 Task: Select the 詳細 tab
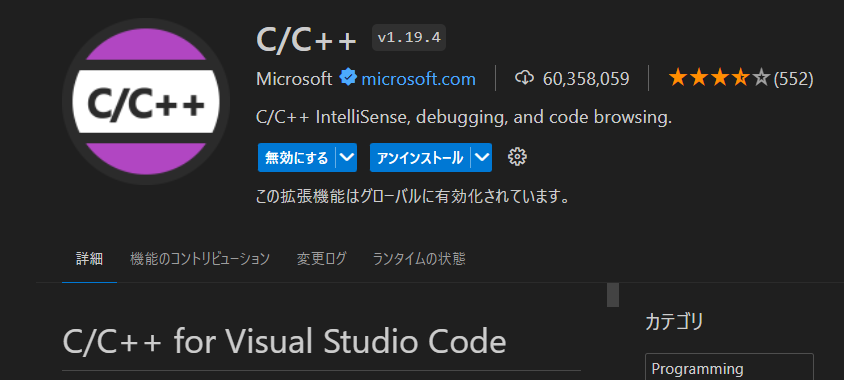(x=89, y=259)
